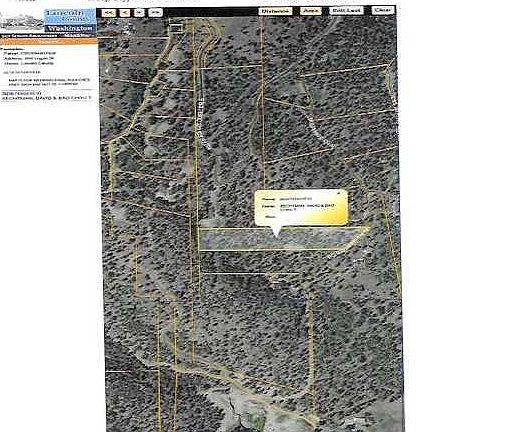521x432 pixels.
Task: Click the Clear button in map toolbar
Action: click(383, 10)
